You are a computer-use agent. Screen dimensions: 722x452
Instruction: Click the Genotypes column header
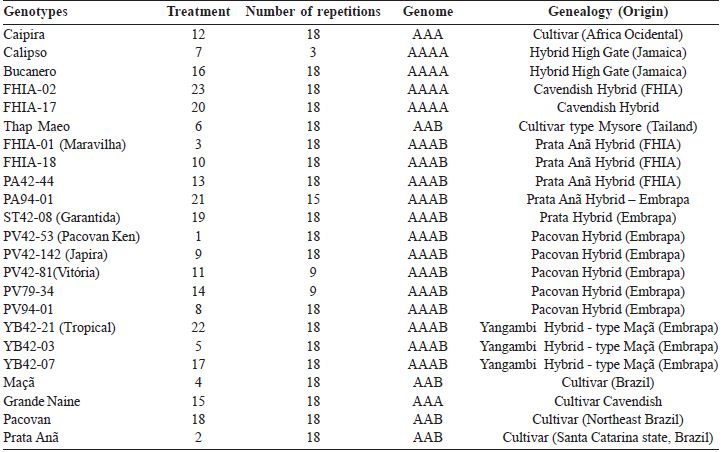(x=36, y=11)
